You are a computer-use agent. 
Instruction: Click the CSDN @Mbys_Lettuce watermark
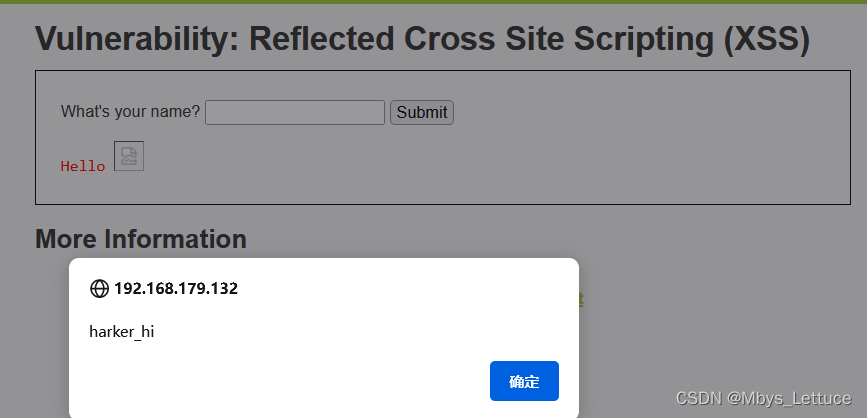764,398
